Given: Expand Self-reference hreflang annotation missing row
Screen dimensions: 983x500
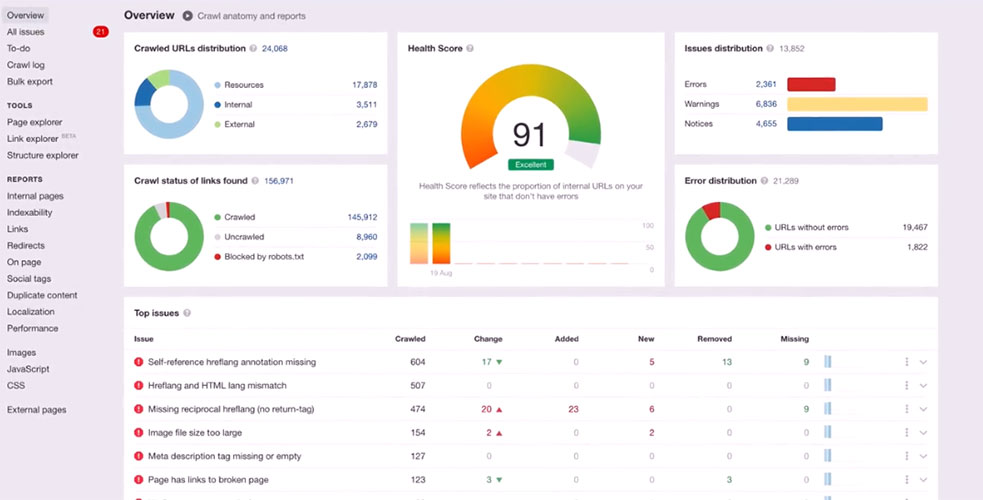Looking at the screenshot, I should click(x=923, y=362).
